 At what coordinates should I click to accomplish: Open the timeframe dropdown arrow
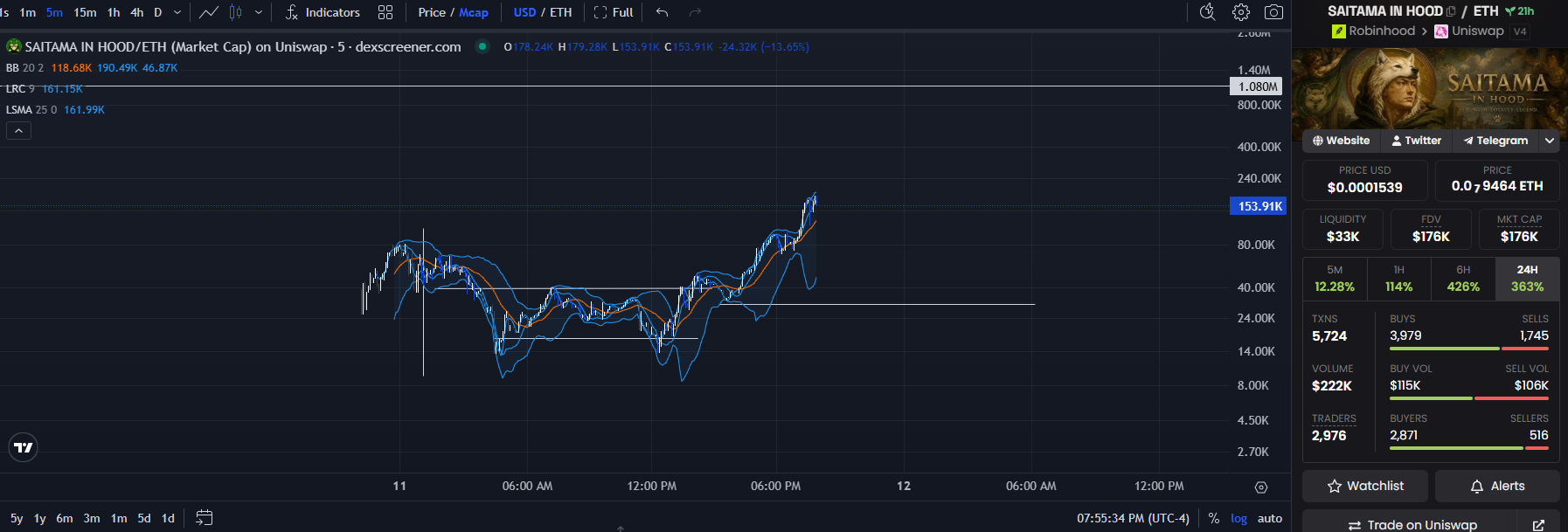pyautogui.click(x=177, y=12)
